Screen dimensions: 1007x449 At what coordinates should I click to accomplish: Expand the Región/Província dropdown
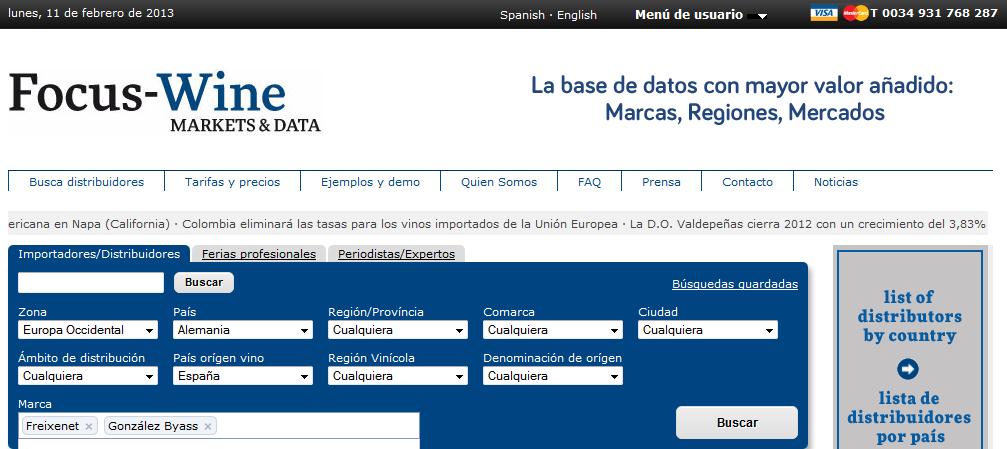[x=398, y=330]
